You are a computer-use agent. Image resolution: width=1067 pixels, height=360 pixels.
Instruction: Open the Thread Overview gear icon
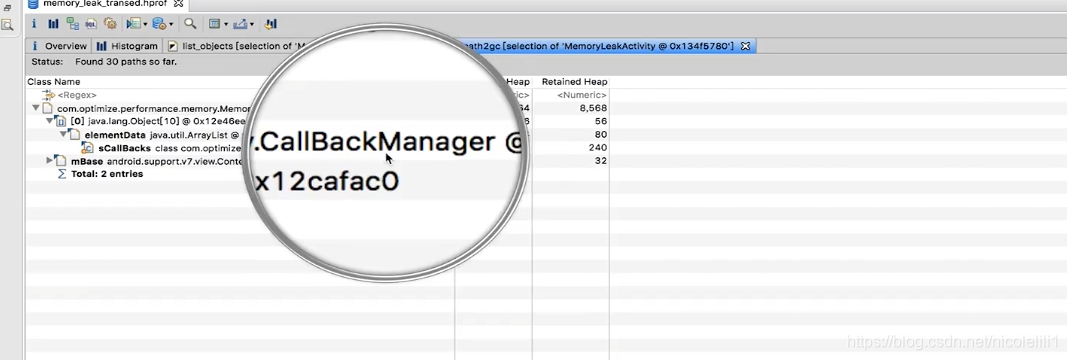pyautogui.click(x=110, y=24)
